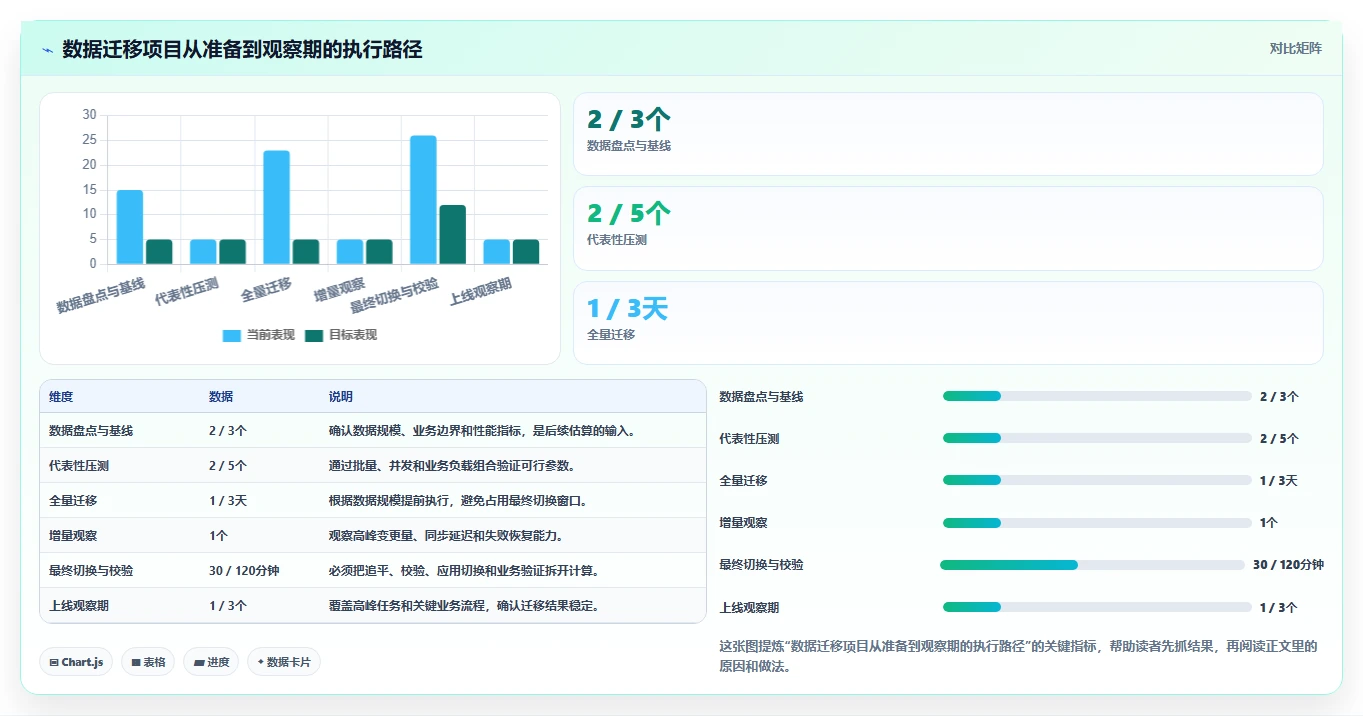1363x716 pixels.
Task: Click the 1 / 3天 table cell
Action: tap(228, 501)
